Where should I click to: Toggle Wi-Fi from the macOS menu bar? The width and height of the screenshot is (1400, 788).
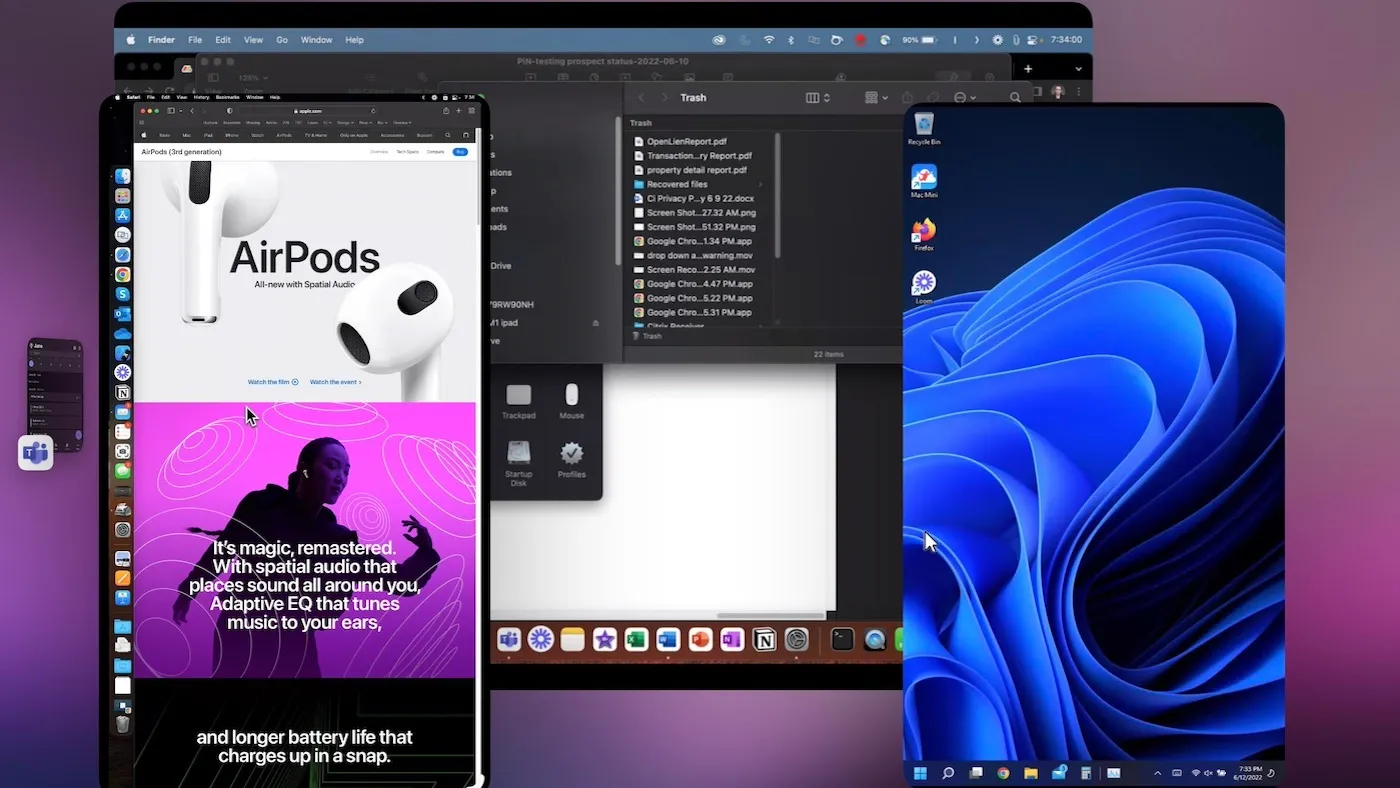tap(768, 40)
